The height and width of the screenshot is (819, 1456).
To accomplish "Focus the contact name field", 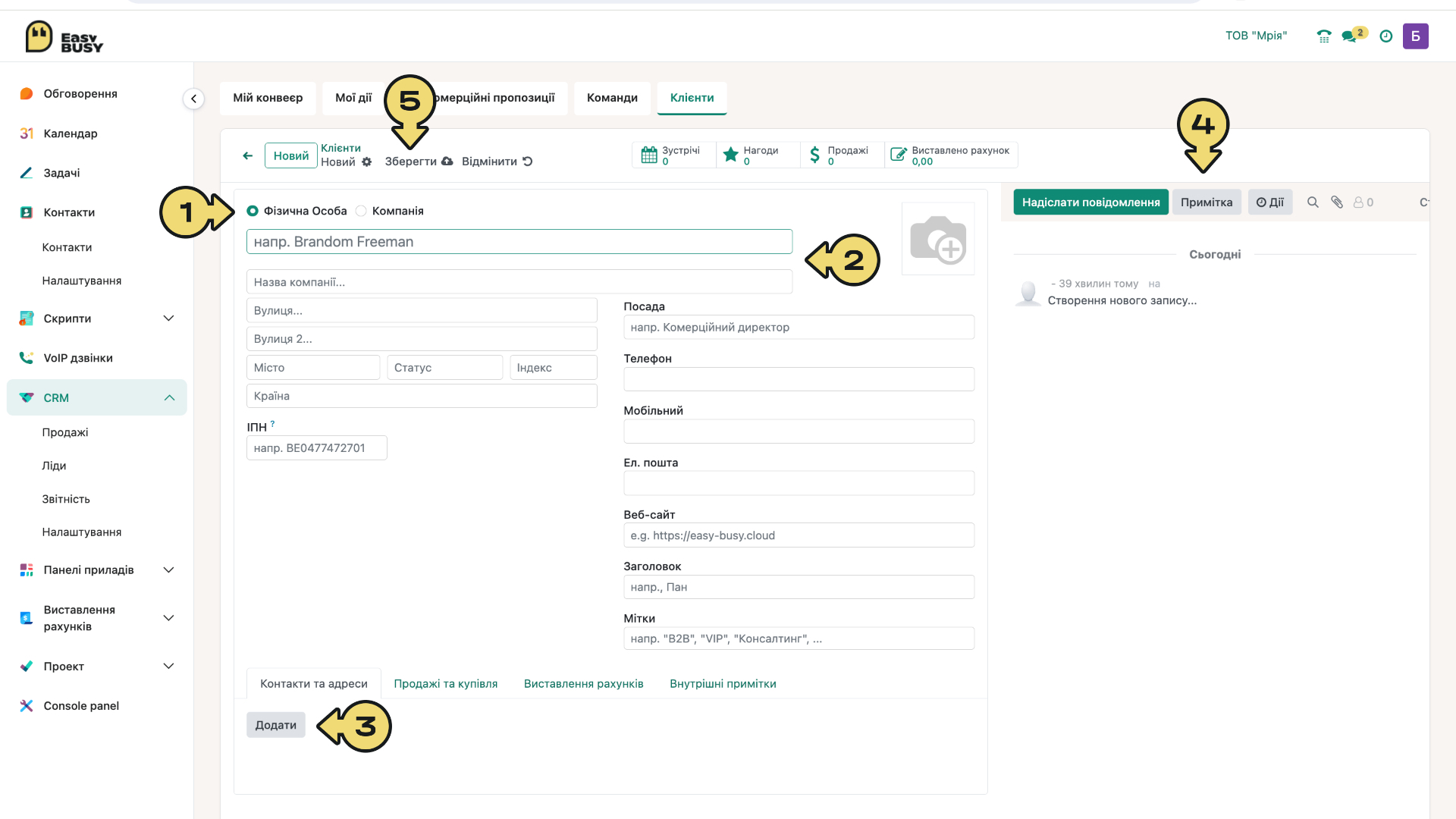I will (x=519, y=242).
